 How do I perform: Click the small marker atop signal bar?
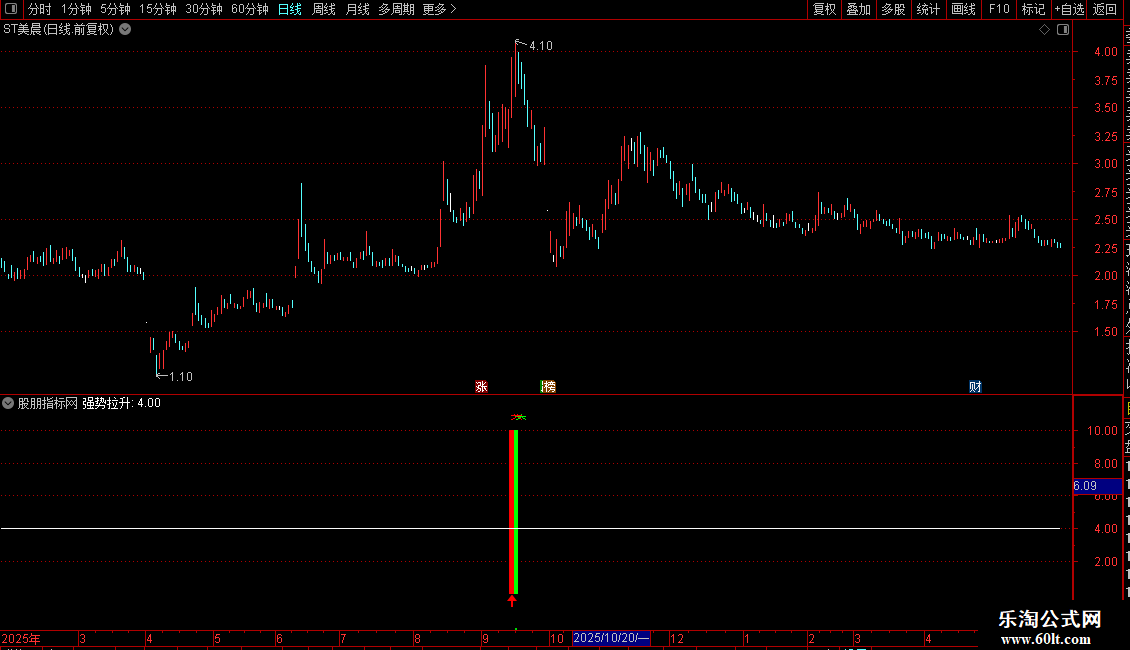(518, 417)
